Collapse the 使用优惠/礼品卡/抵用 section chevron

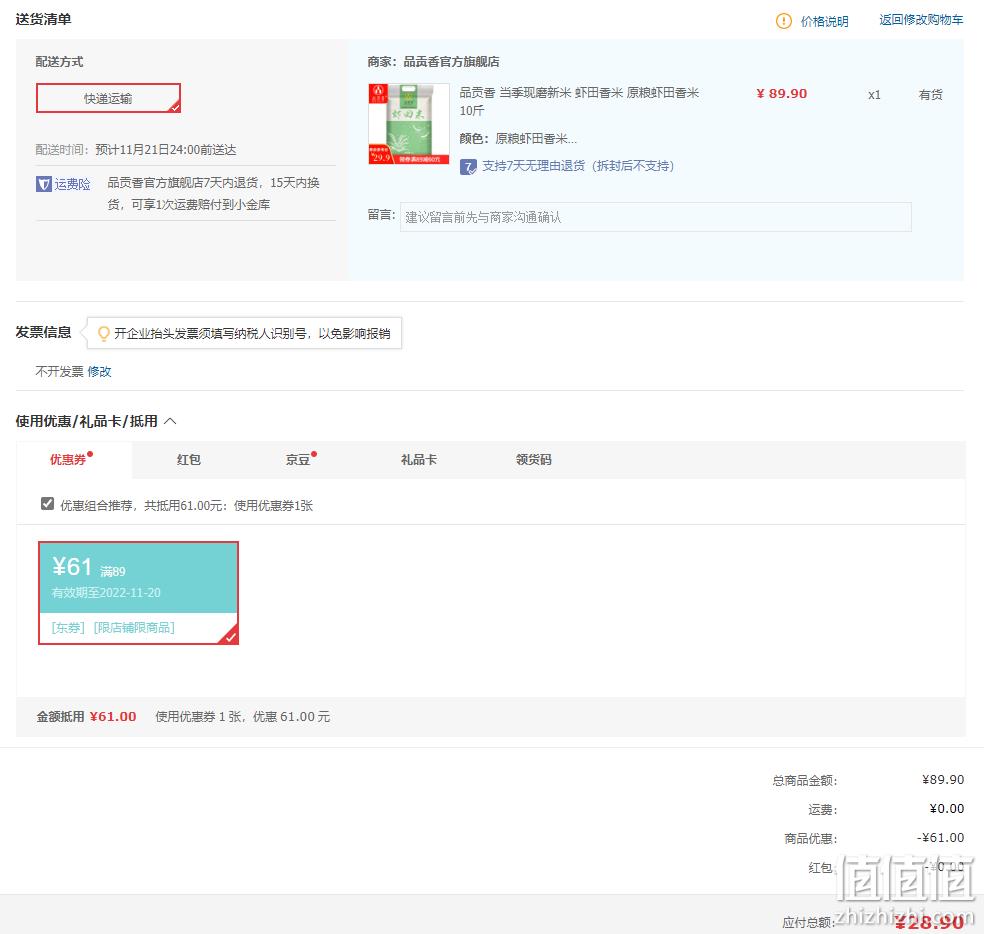(x=170, y=421)
